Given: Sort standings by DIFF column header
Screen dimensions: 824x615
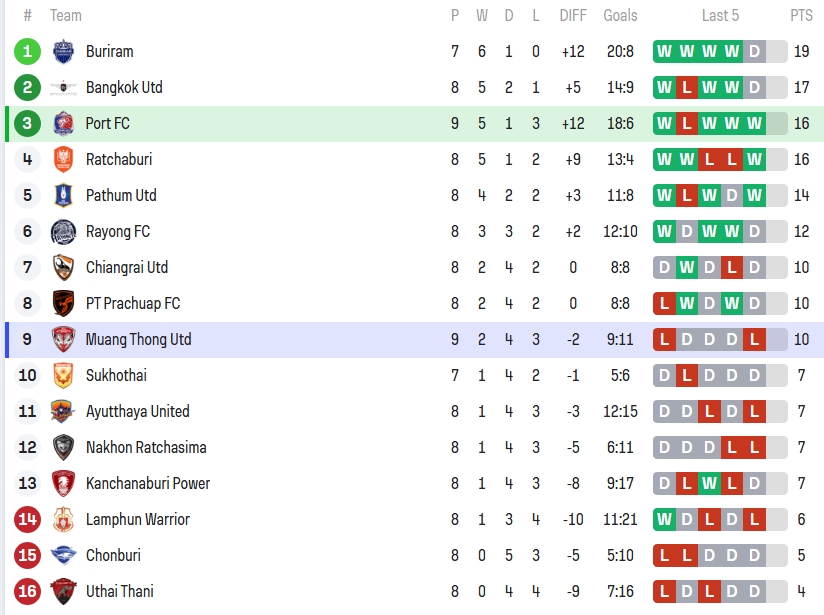Looking at the screenshot, I should click(573, 15).
